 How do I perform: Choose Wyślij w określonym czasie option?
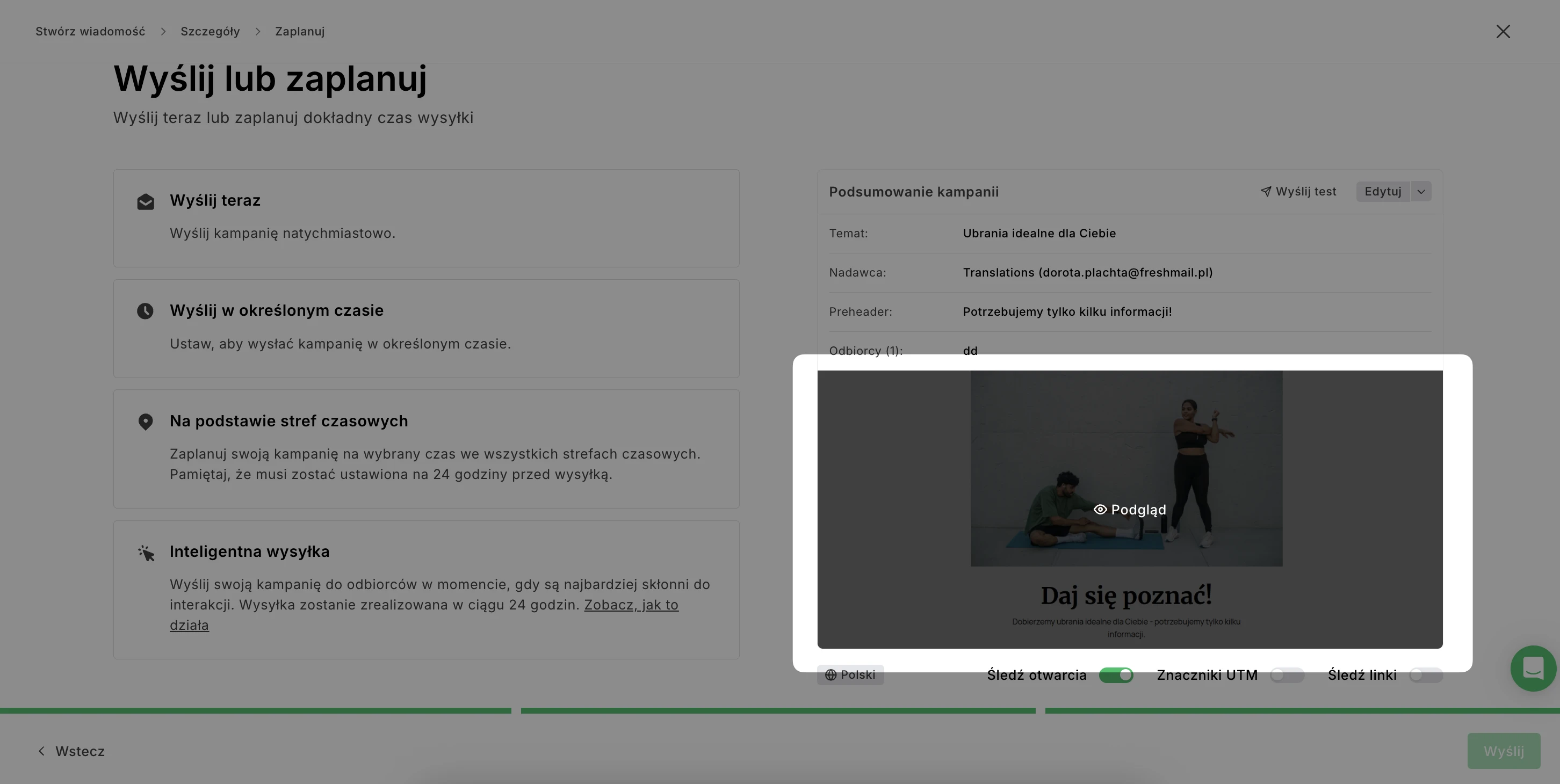click(x=427, y=328)
